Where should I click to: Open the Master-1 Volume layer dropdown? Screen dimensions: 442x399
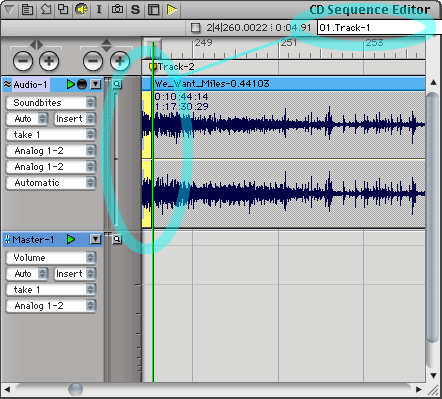(x=51, y=258)
